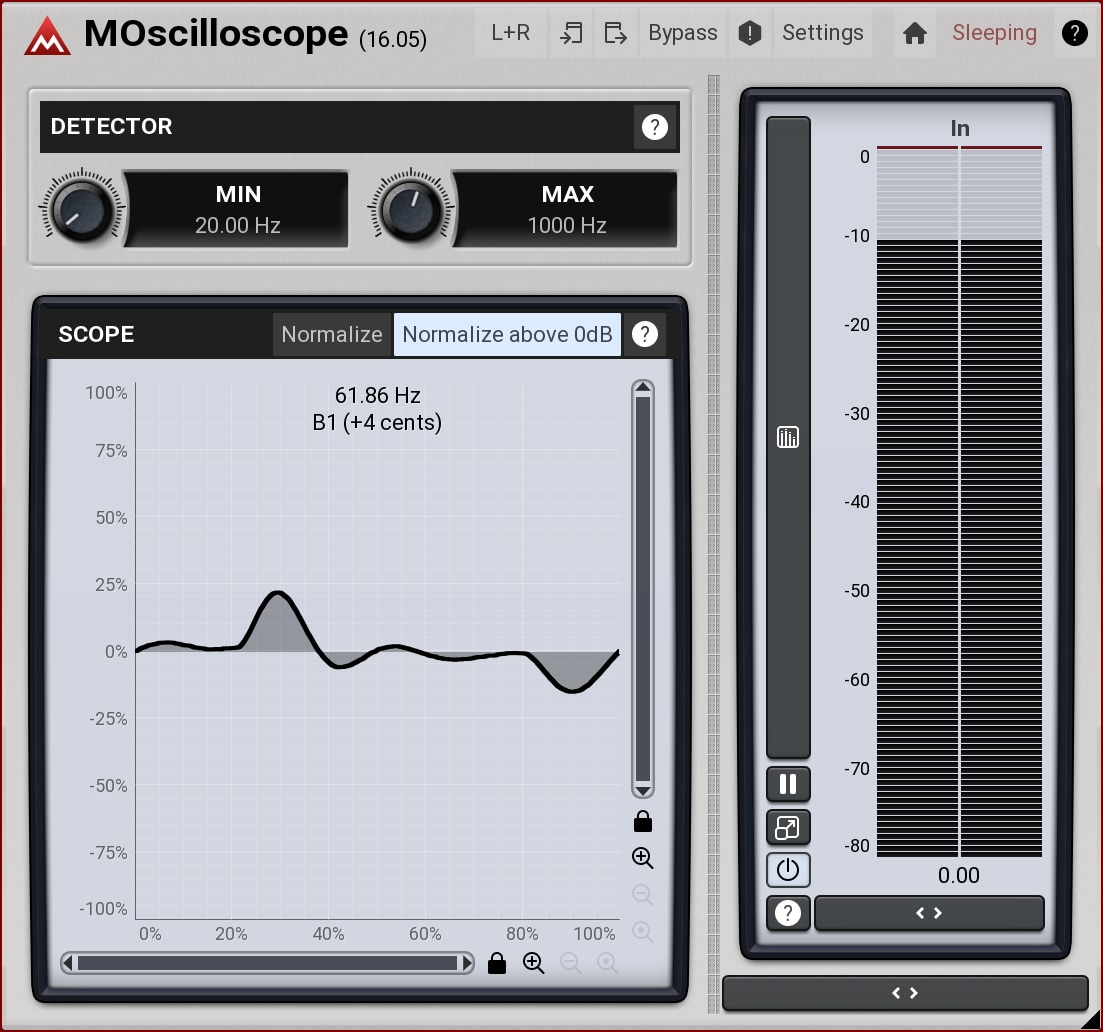
Task: Collapse the meter panel arrows button
Action: (929, 913)
